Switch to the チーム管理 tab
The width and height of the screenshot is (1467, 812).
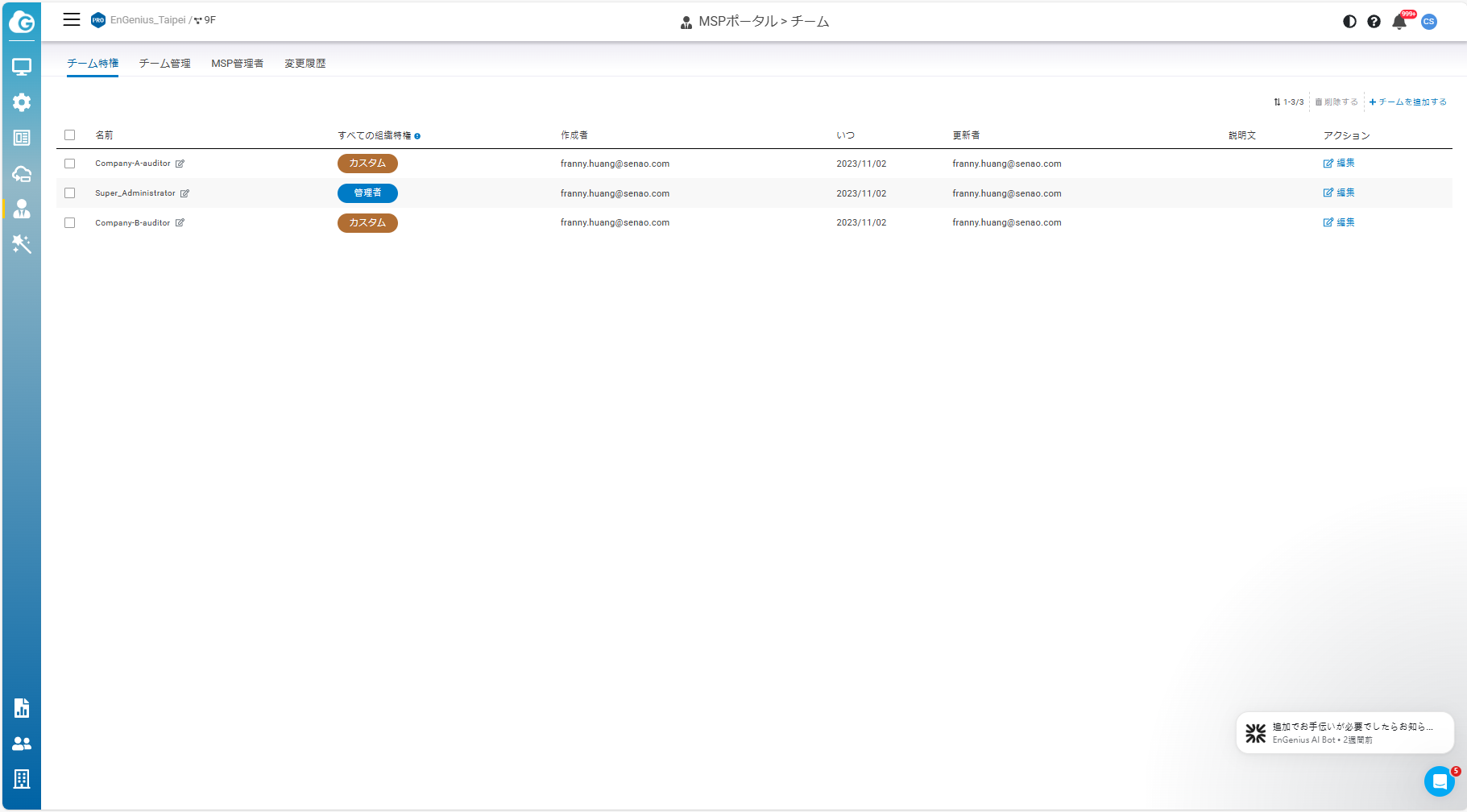(x=164, y=64)
